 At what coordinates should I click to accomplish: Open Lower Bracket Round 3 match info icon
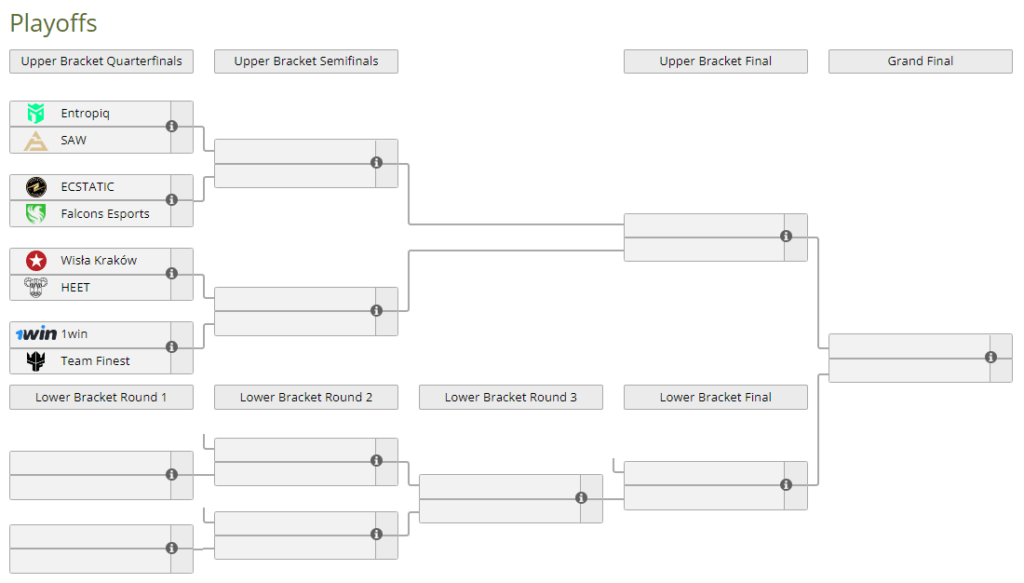tap(581, 498)
